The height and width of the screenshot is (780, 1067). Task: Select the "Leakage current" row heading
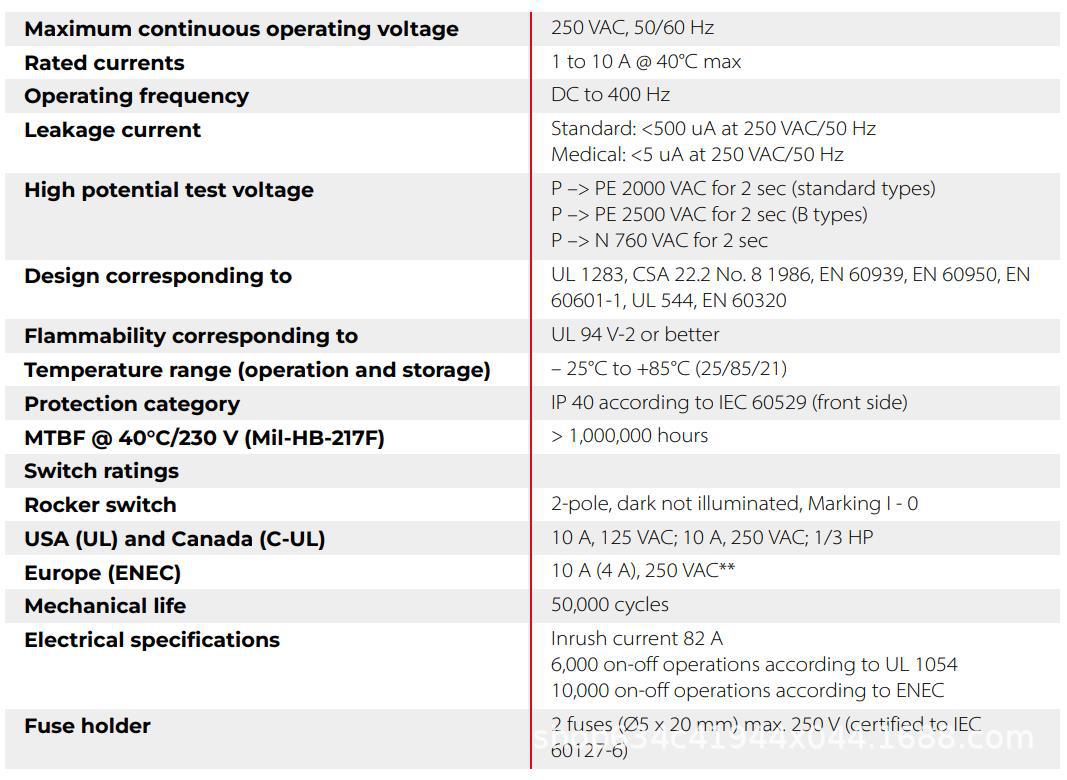click(x=112, y=130)
